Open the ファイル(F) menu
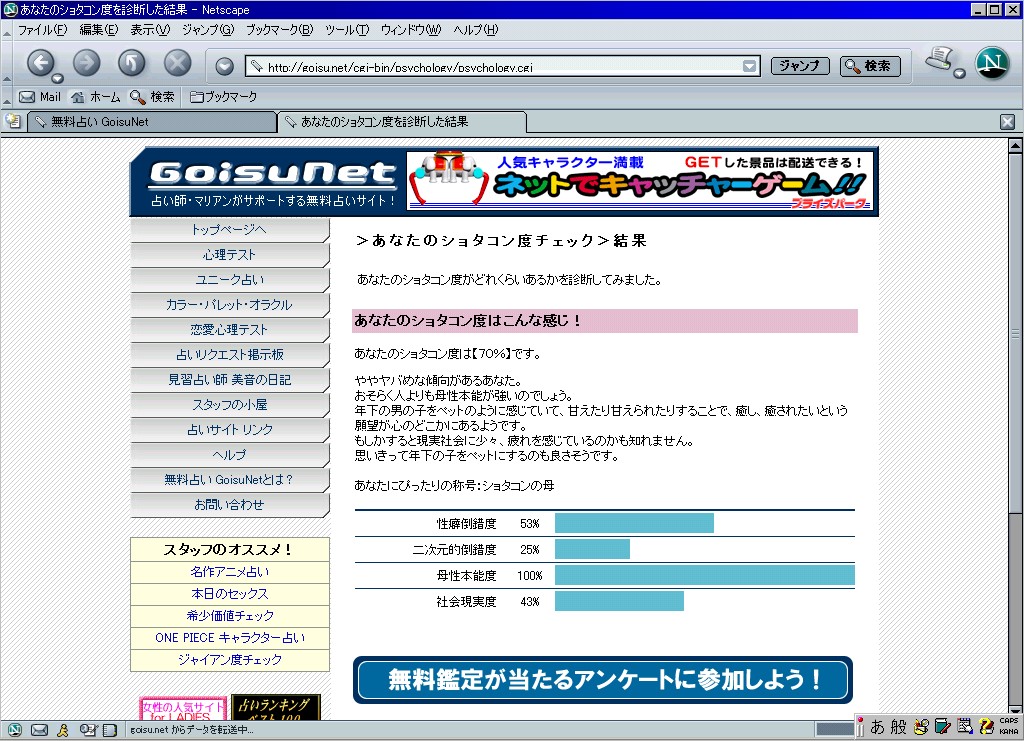The image size is (1024, 741). click(x=42, y=30)
